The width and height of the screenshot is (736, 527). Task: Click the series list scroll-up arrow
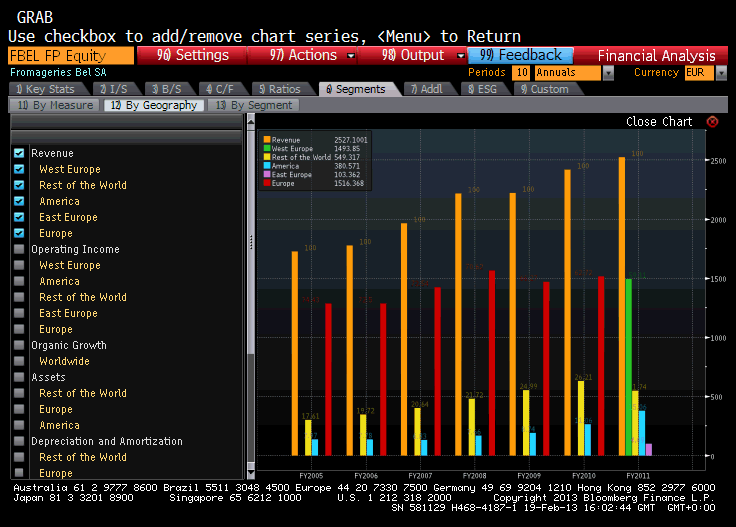coord(250,121)
